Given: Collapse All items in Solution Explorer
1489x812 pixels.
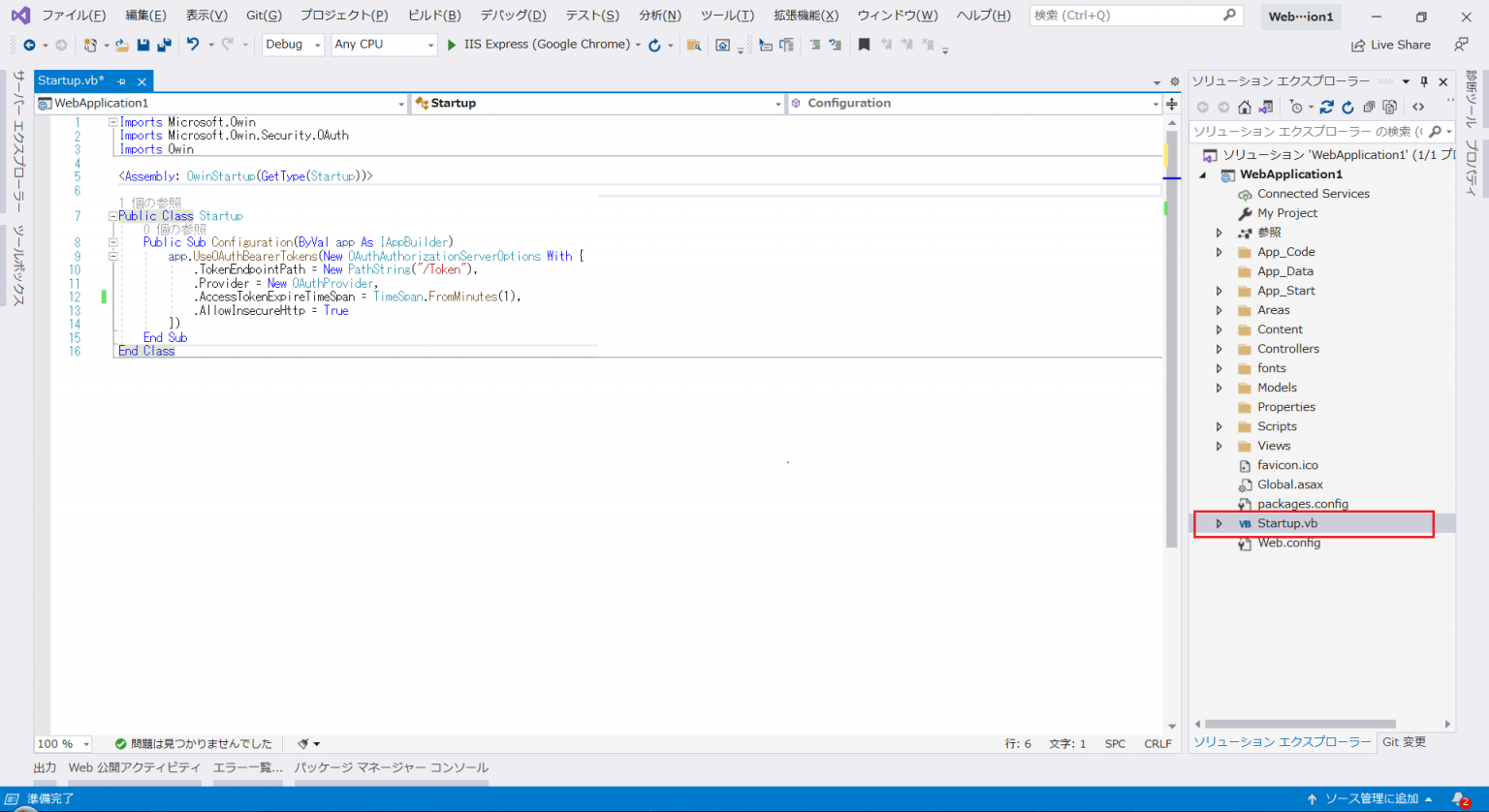Looking at the screenshot, I should pos(1370,107).
